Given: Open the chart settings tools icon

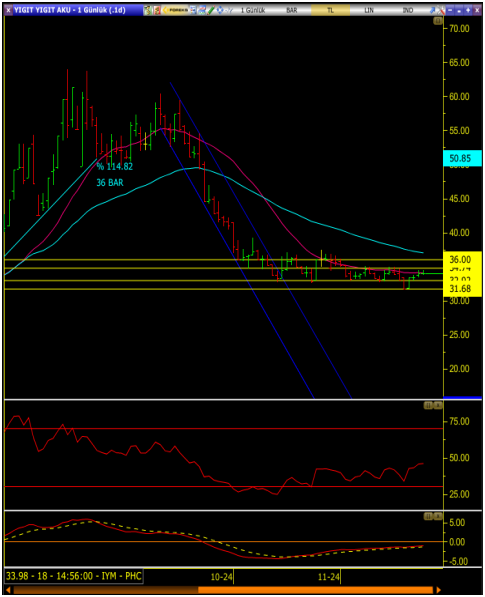Looking at the screenshot, I should (441, 10).
